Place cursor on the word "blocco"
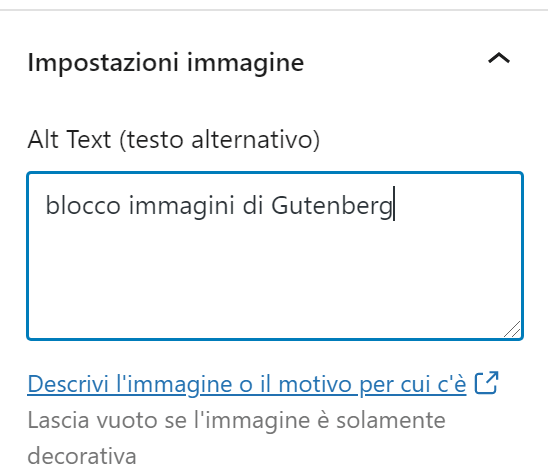548x476 pixels. pyautogui.click(x=83, y=205)
